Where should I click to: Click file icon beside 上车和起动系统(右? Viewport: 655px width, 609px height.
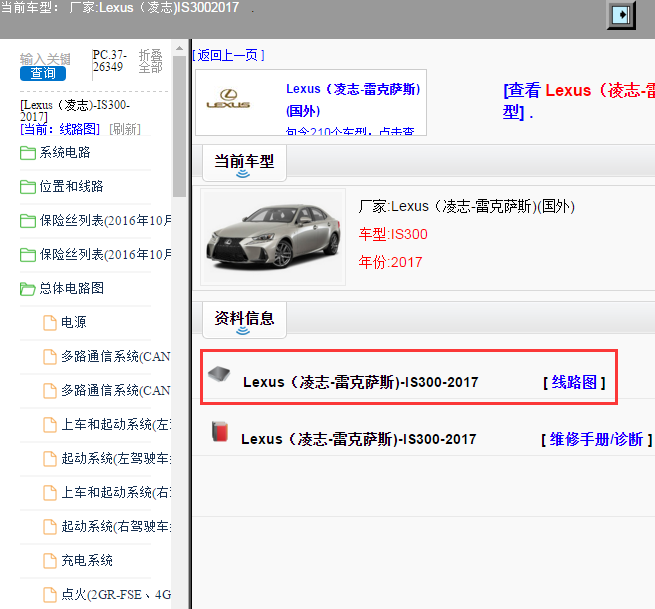(50, 493)
